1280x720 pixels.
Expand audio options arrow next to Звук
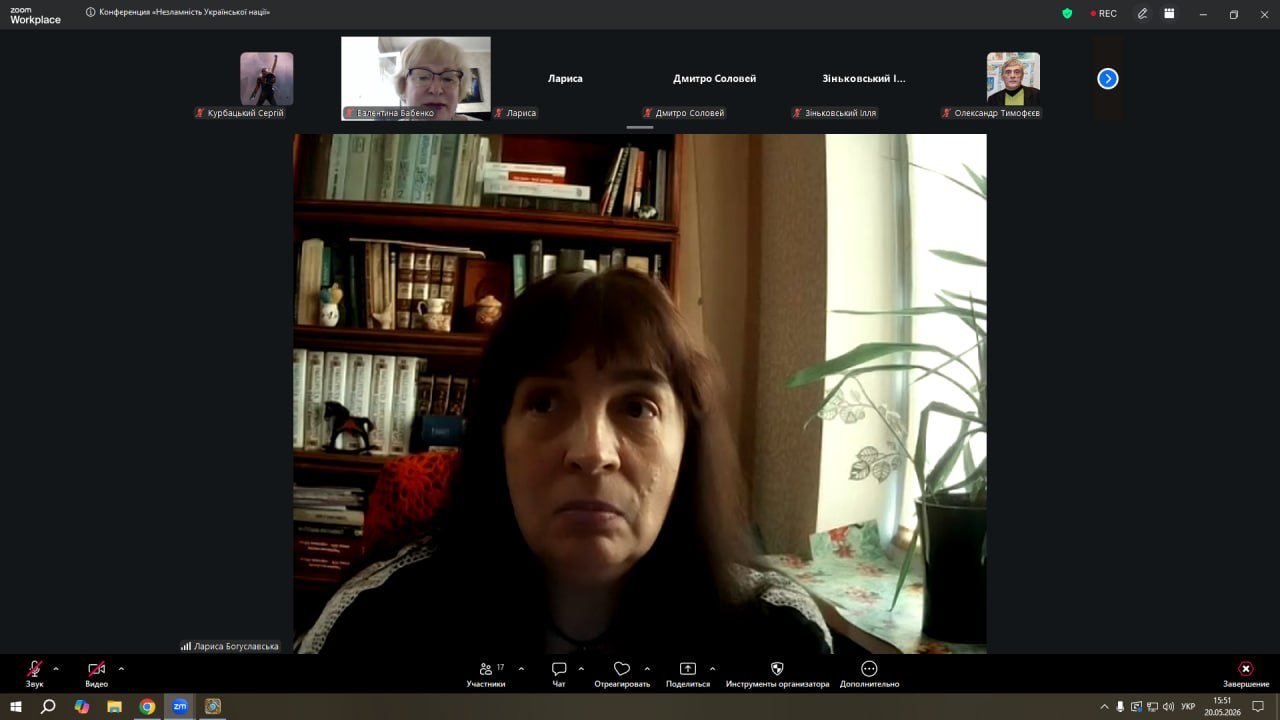coord(56,669)
